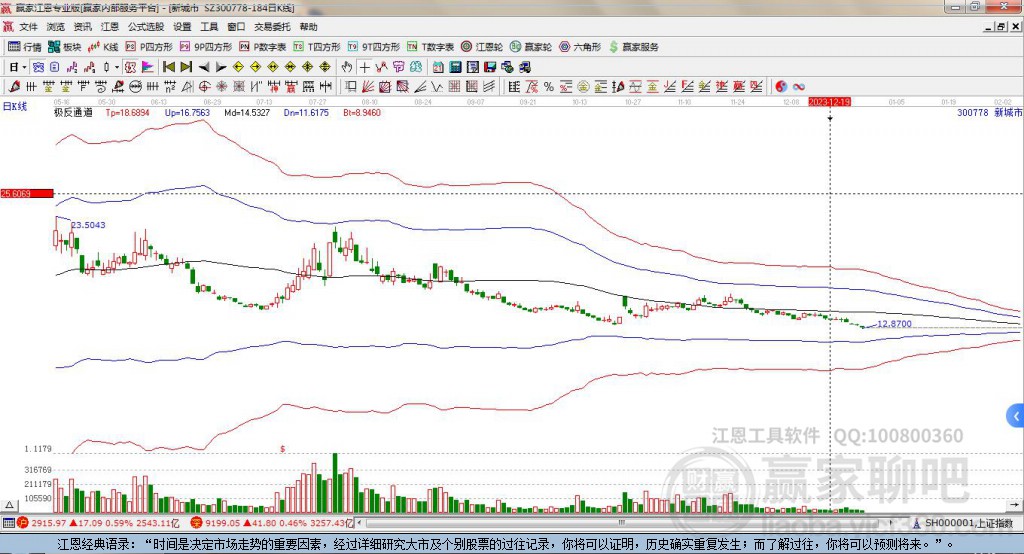Open the 9P四方形 tool

[206, 47]
